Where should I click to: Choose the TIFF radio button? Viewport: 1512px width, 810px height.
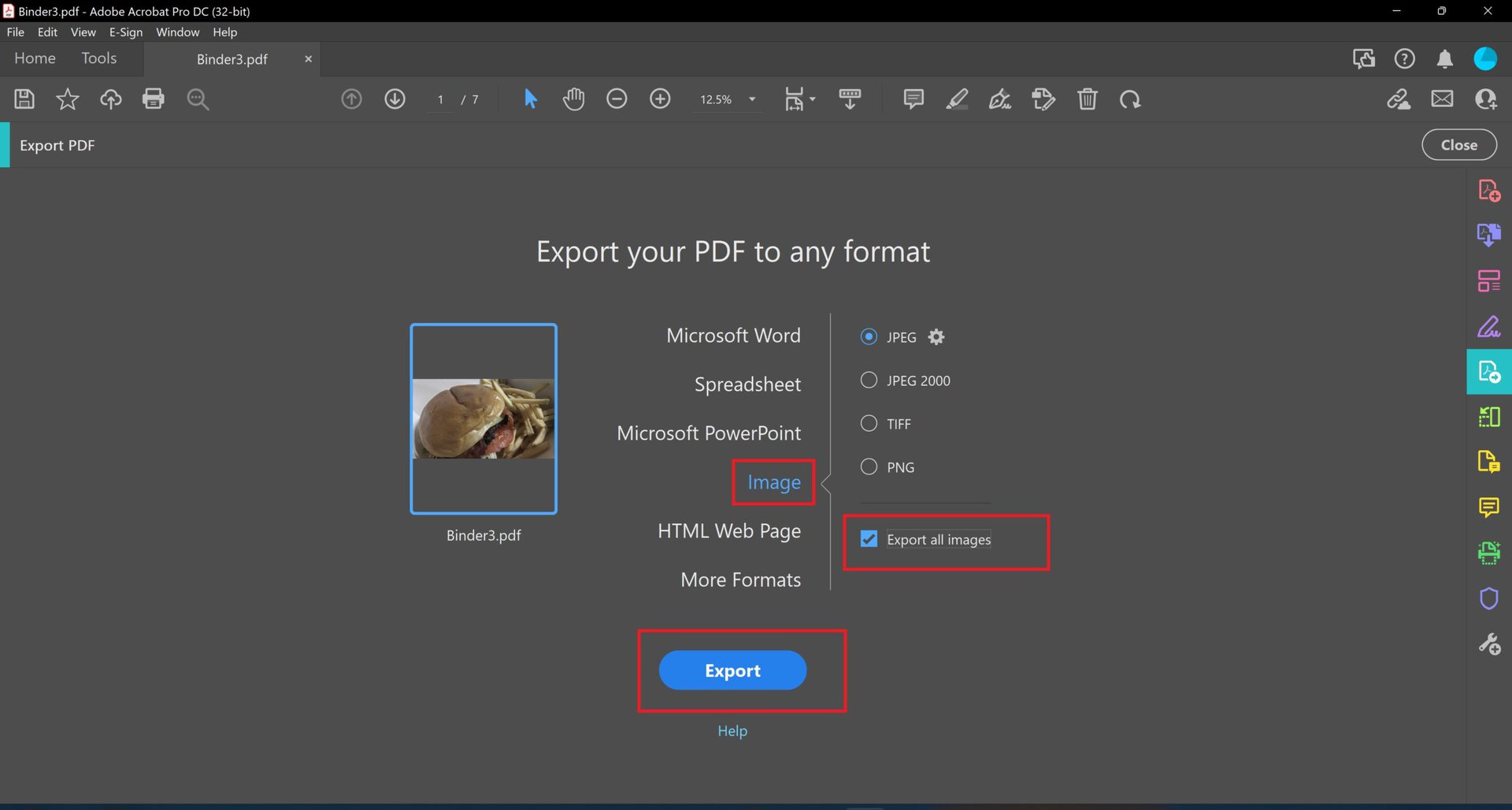[x=869, y=424]
